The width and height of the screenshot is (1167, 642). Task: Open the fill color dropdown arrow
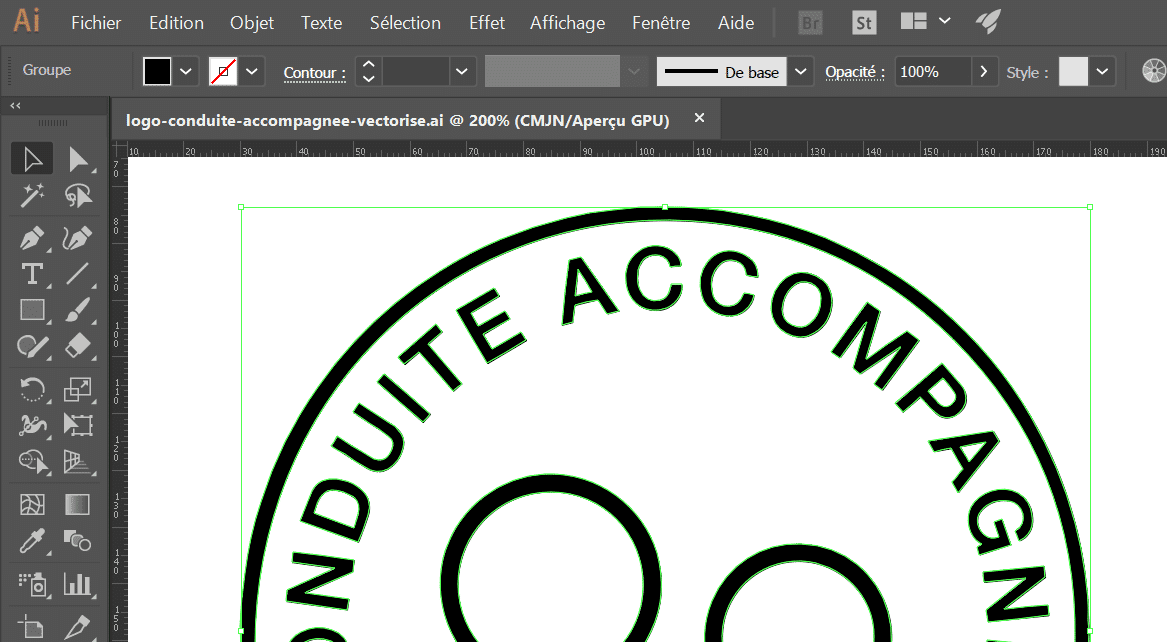tap(186, 72)
